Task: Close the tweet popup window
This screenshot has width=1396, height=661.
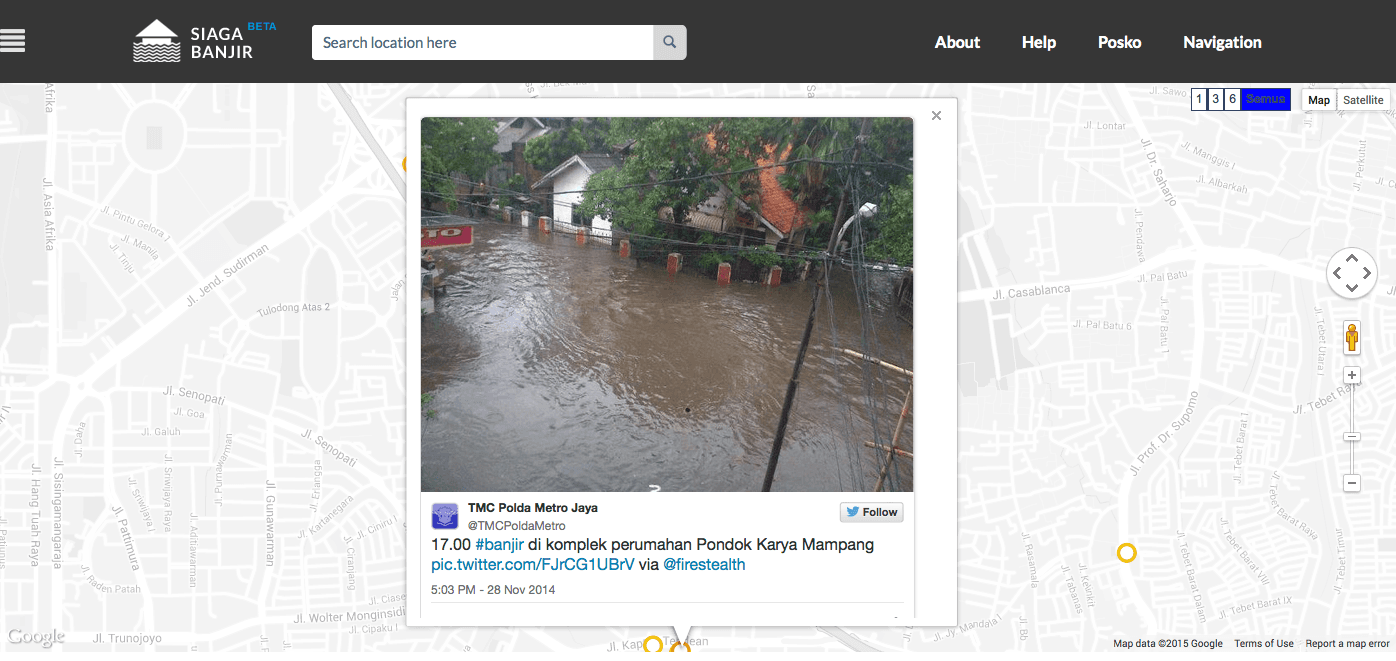Action: pos(936,116)
